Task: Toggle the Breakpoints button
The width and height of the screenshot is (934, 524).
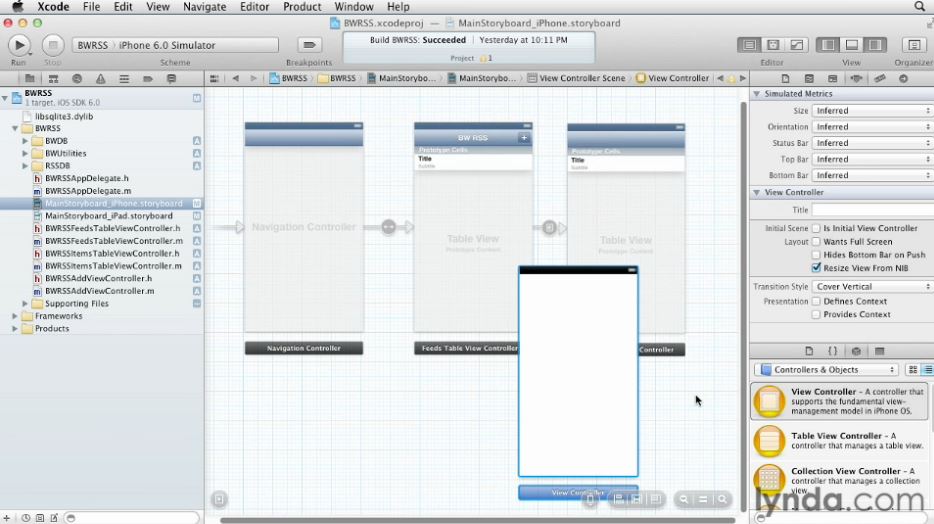Action: (309, 45)
